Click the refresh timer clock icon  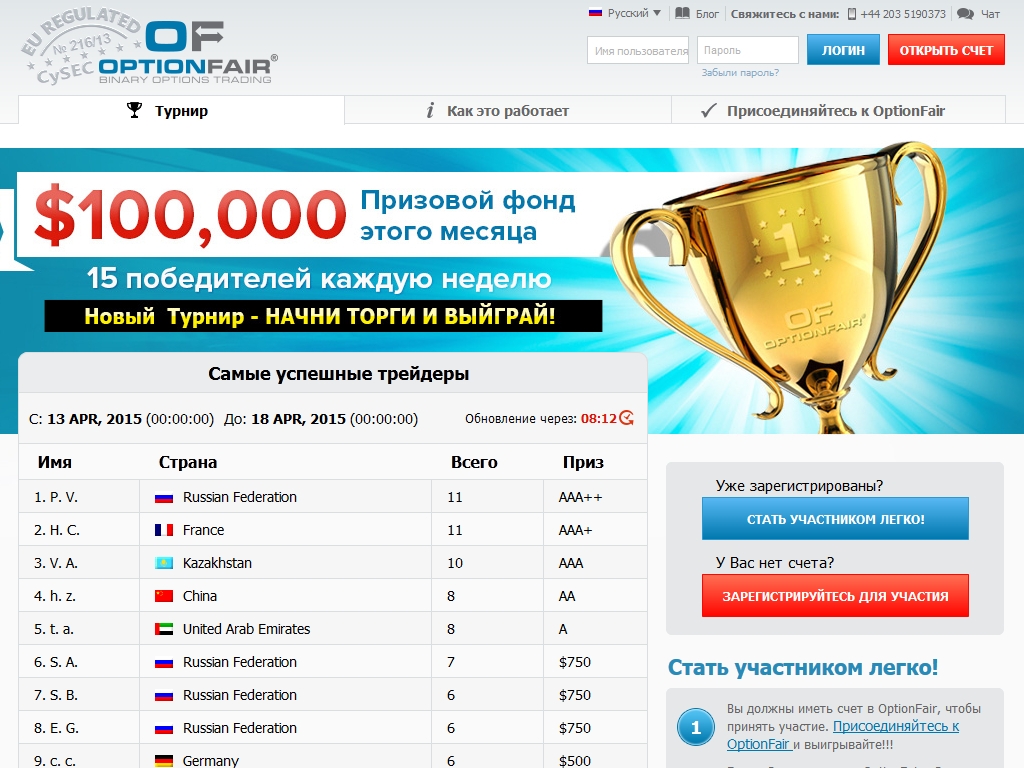(x=627, y=418)
